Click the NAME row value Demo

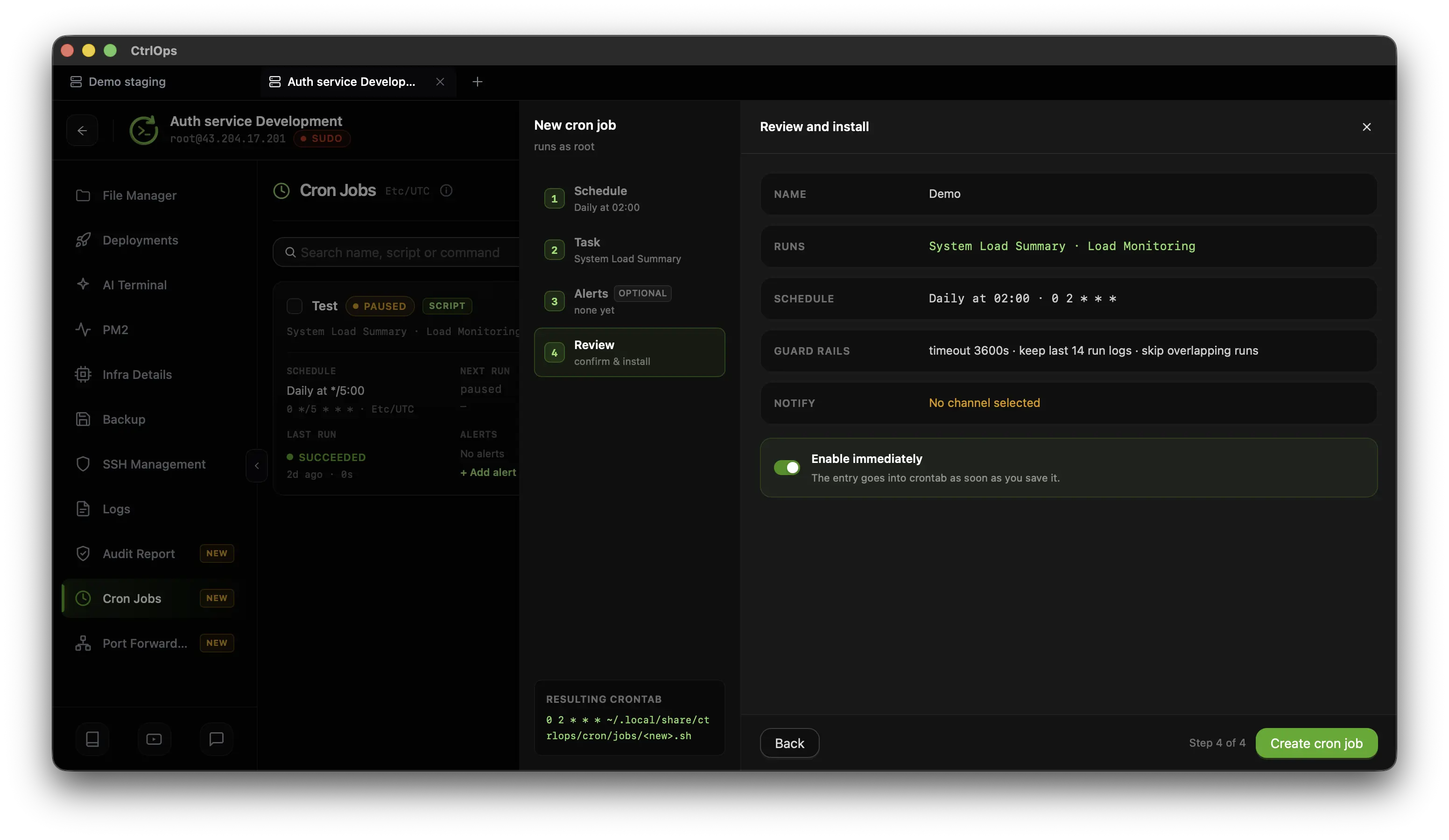click(x=946, y=194)
